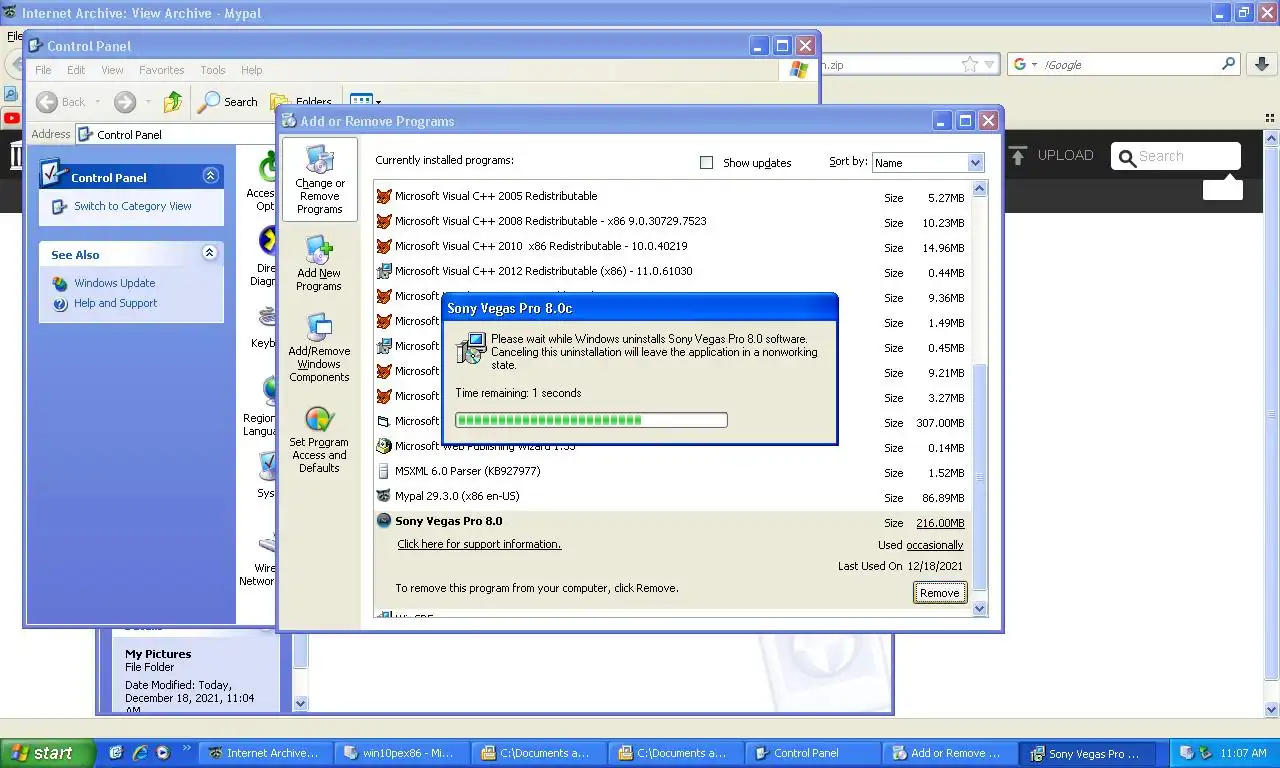Collapse See Also section
This screenshot has width=1280, height=768.
[210, 253]
